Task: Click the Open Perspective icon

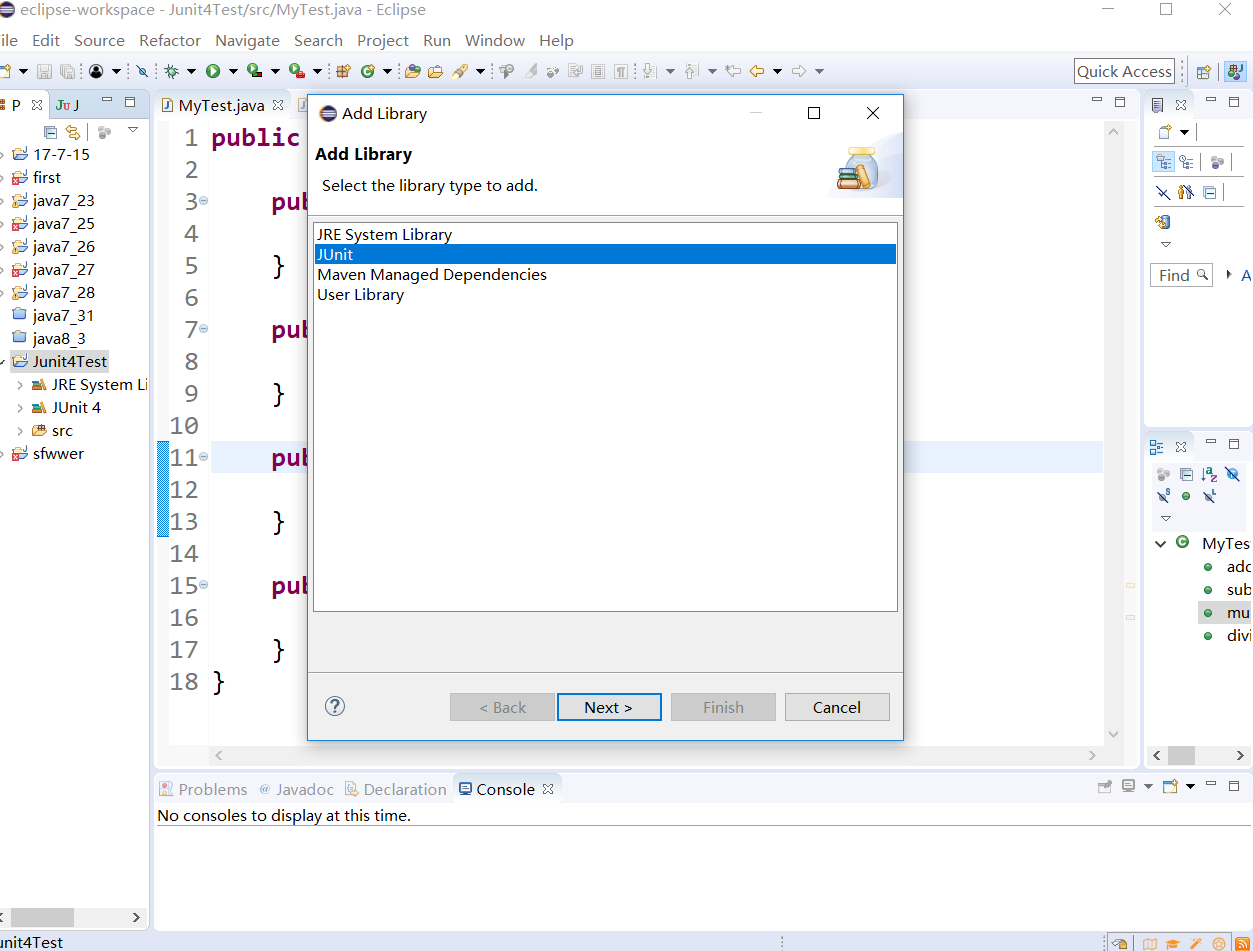Action: pyautogui.click(x=1204, y=71)
